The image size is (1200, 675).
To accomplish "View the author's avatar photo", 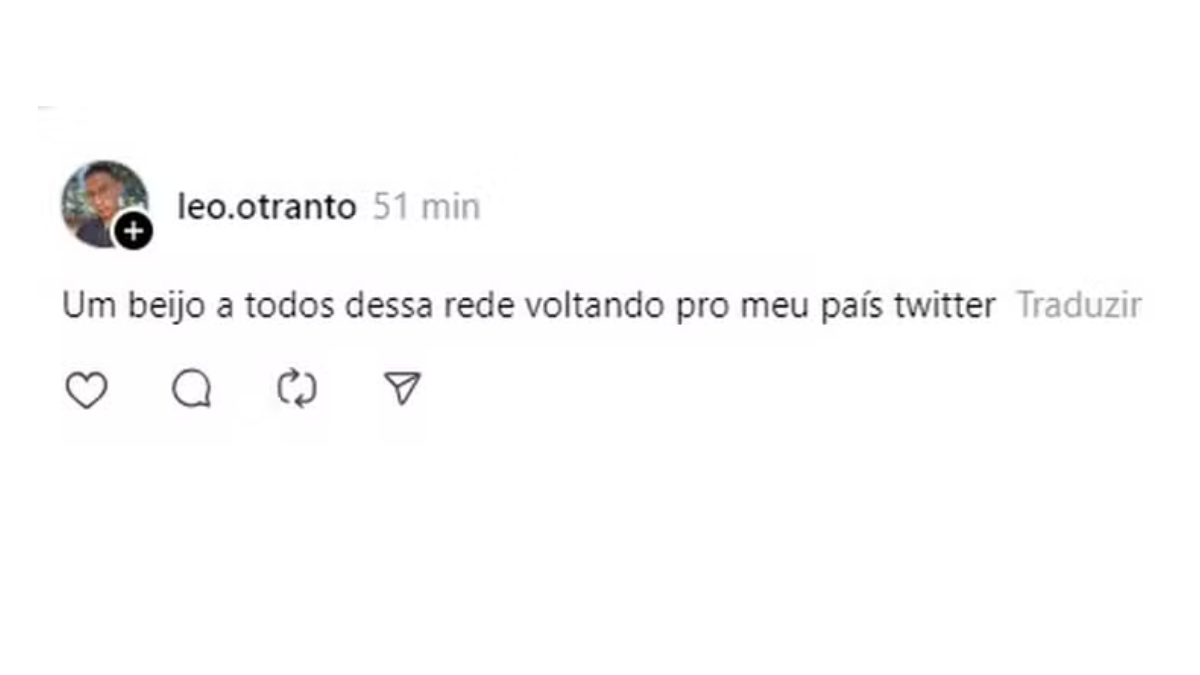I will 104,204.
